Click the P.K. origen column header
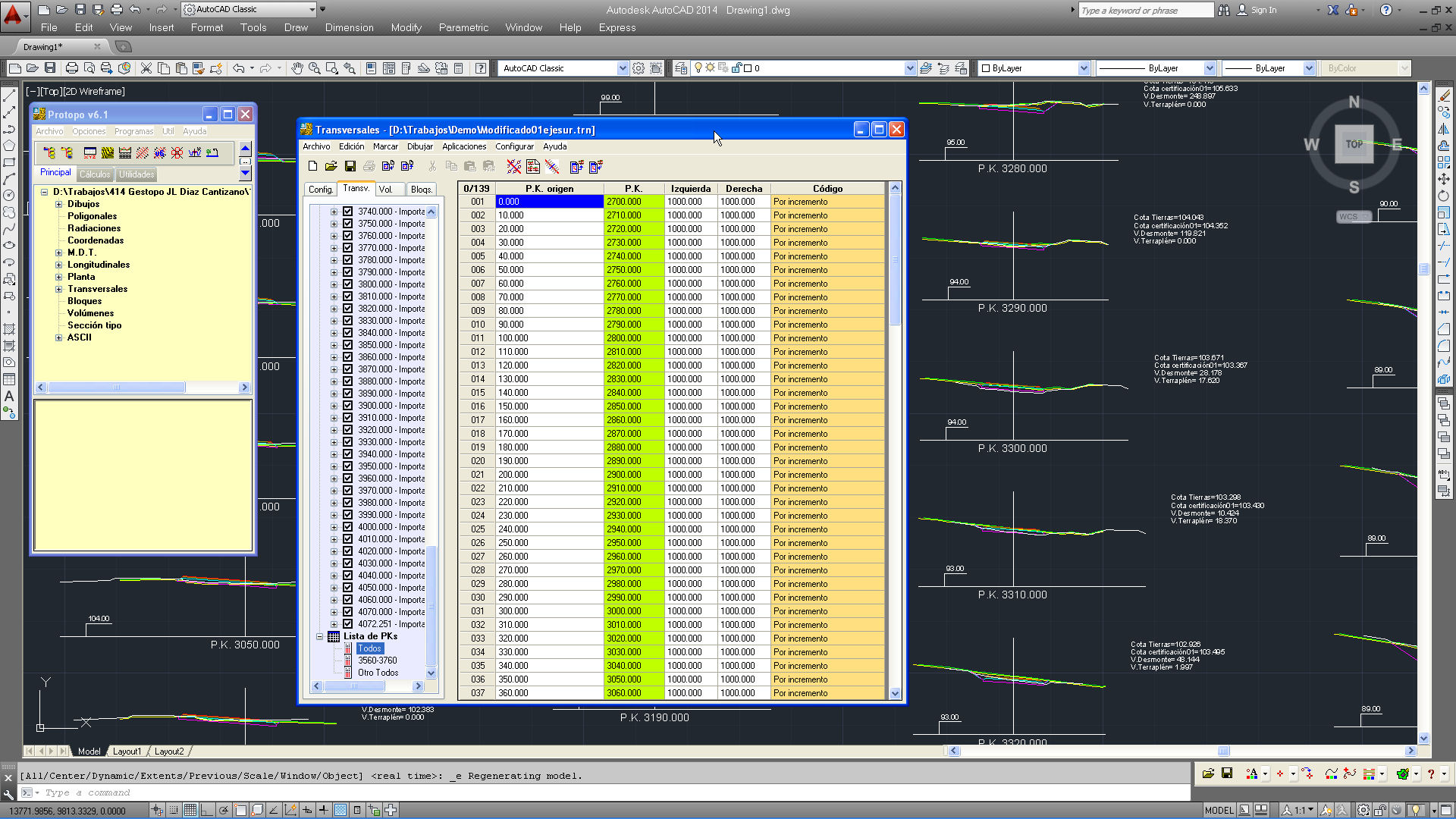 click(x=549, y=189)
